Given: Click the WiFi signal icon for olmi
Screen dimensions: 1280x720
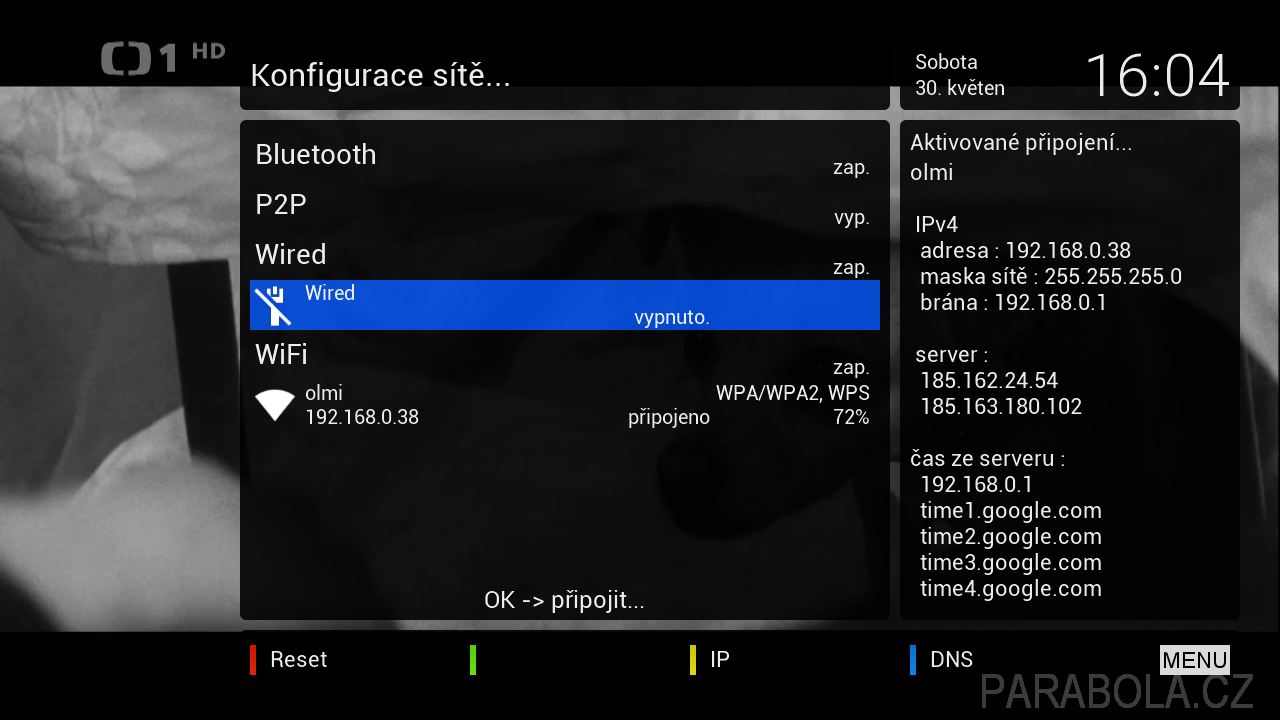Looking at the screenshot, I should point(274,405).
